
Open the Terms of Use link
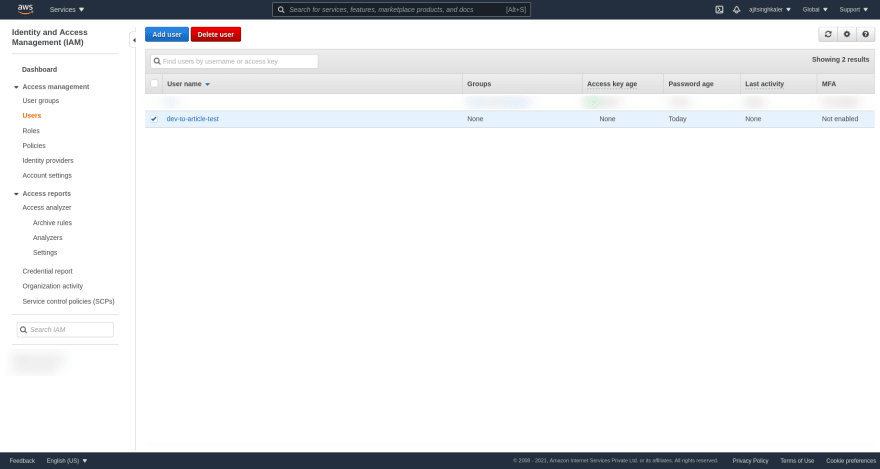click(797, 461)
